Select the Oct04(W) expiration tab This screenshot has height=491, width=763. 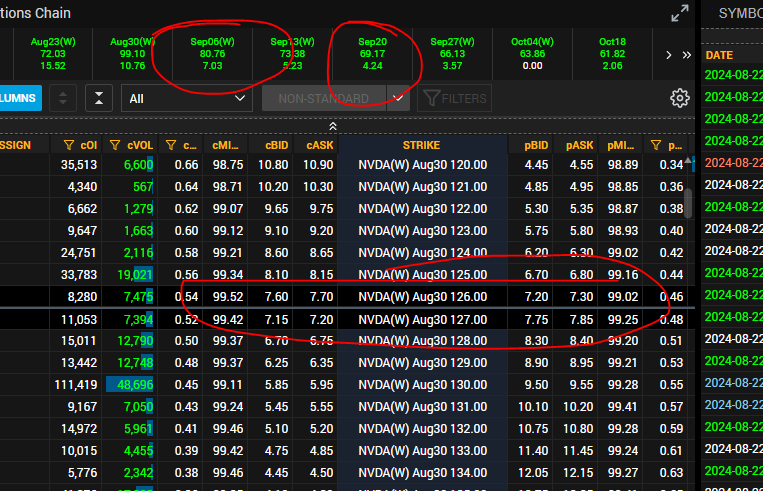click(532, 54)
